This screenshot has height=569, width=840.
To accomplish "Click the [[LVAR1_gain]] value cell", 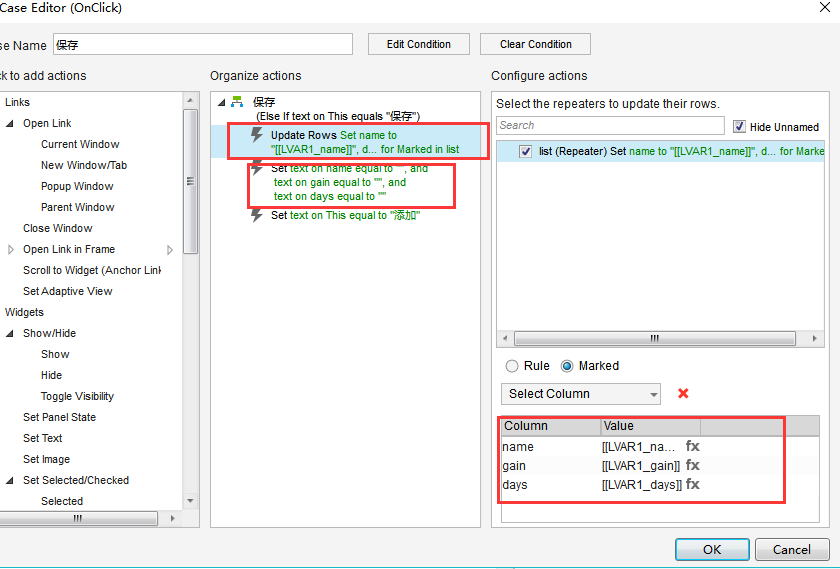I will point(641,466).
